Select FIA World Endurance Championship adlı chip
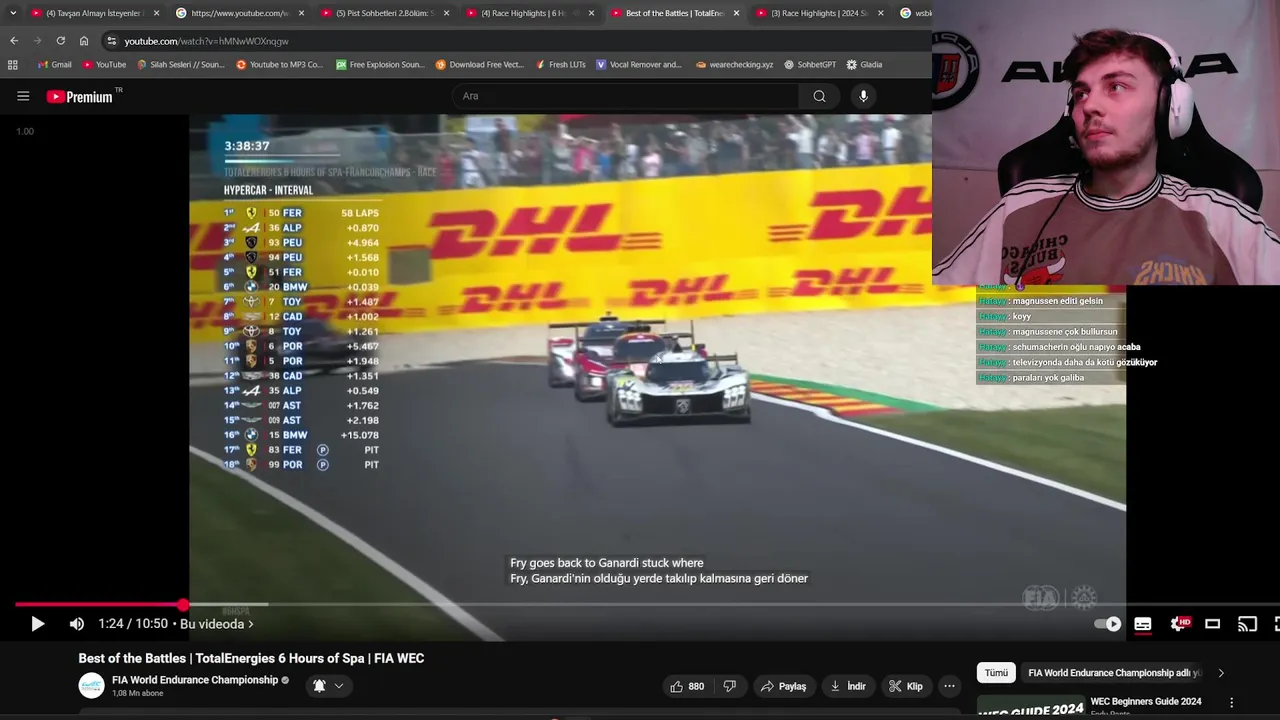Viewport: 1280px width, 720px height. (x=1115, y=673)
